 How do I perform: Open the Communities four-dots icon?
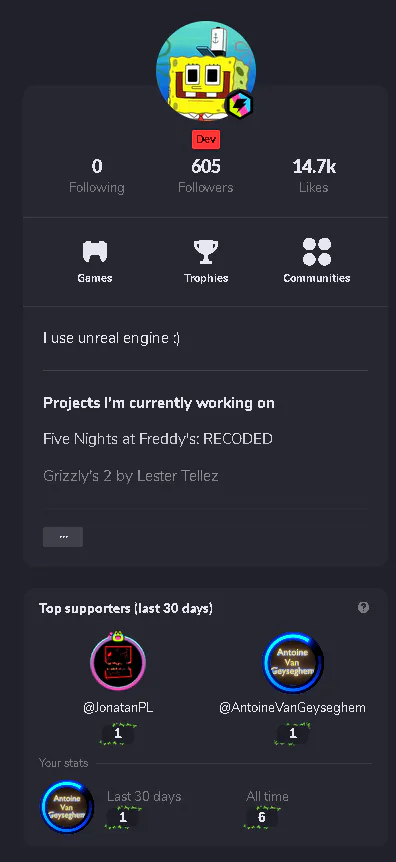tap(317, 252)
